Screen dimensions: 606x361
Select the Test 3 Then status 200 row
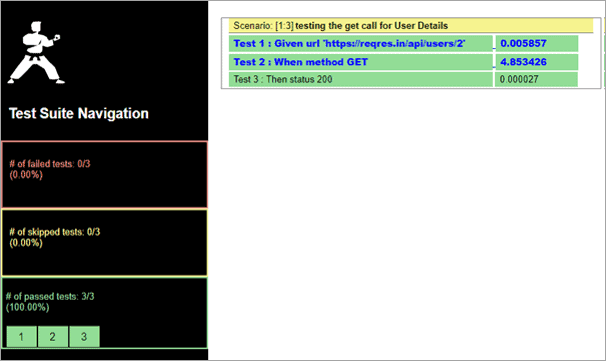click(361, 79)
